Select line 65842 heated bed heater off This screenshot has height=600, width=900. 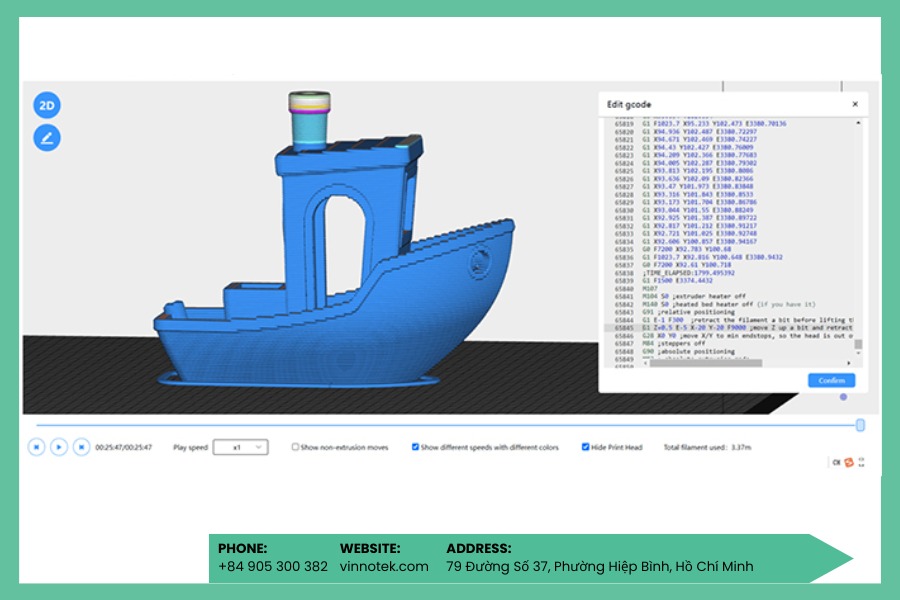click(729, 304)
